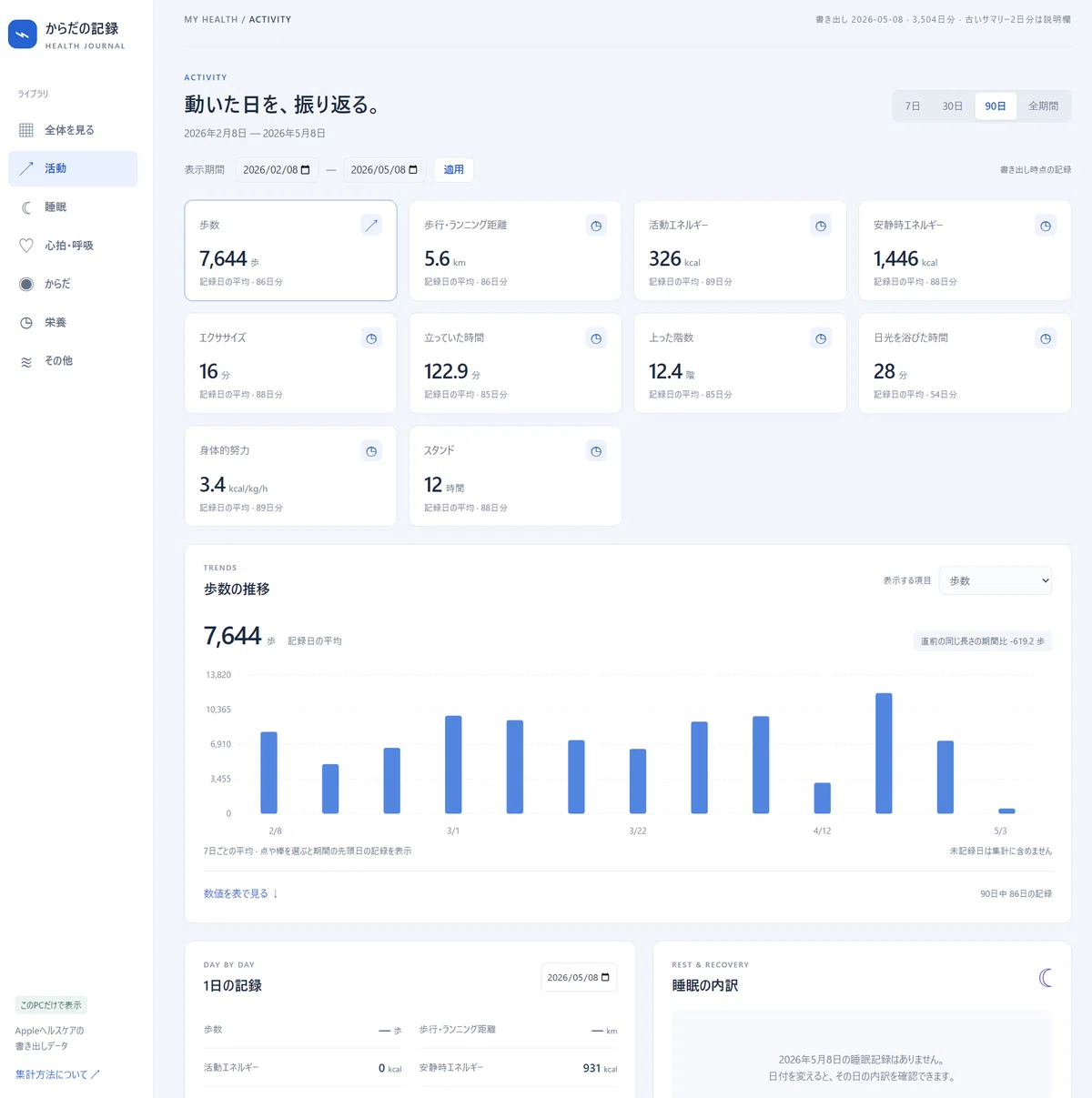The width and height of the screenshot is (1092, 1098).
Task: Click MY HEALTH in the breadcrumb
Action: (x=211, y=19)
